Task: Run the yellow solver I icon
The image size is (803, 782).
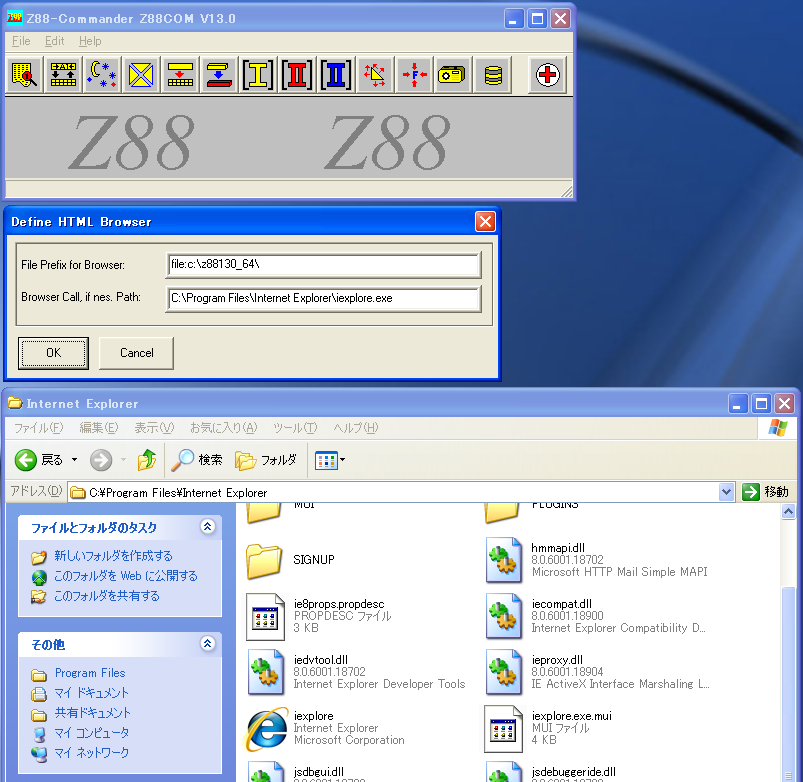Action: [258, 75]
